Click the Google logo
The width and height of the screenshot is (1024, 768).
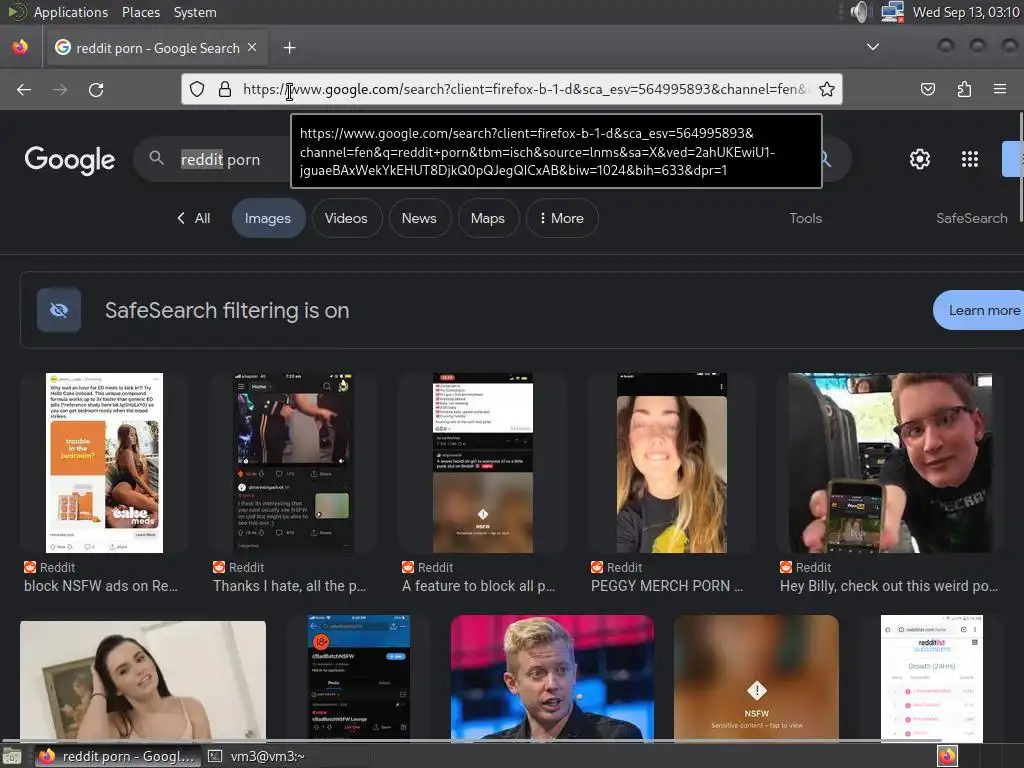[70, 159]
